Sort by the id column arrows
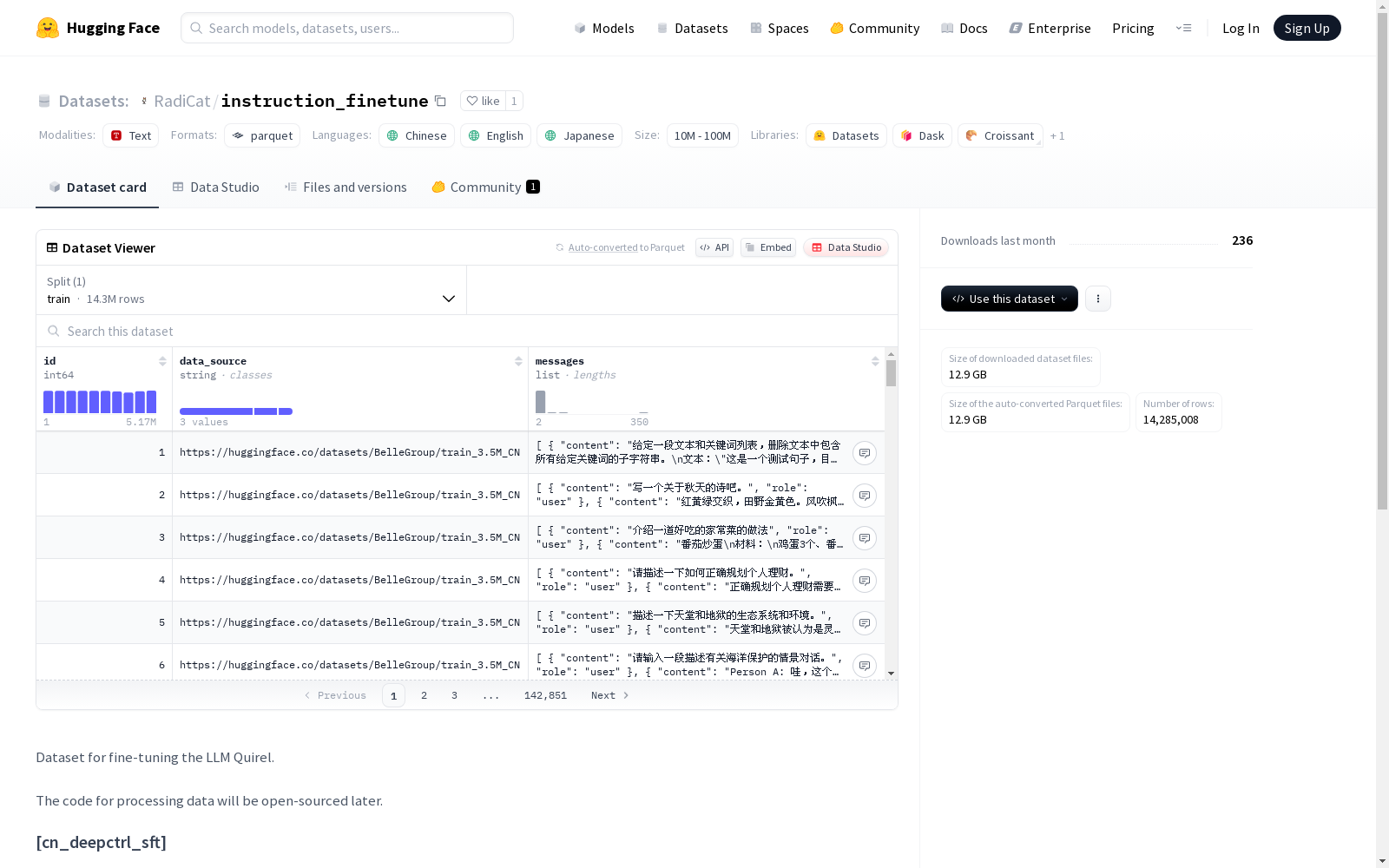 162,361
